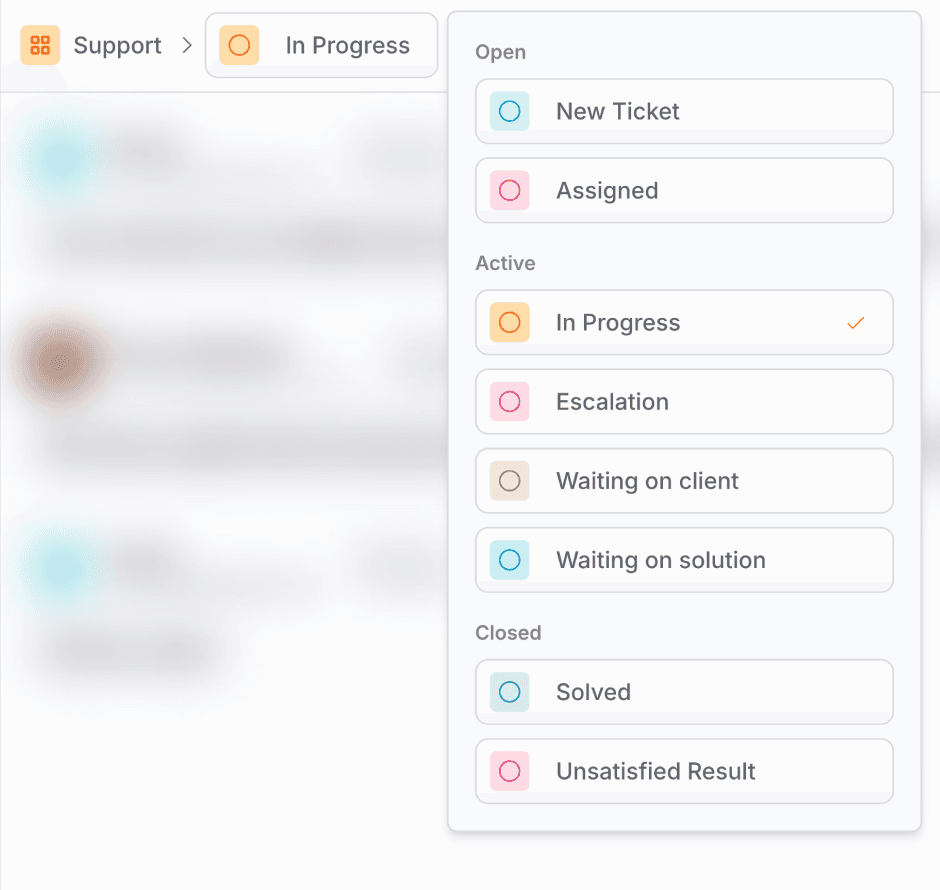
Task: Click the brown Waiting on client icon
Action: coord(509,480)
